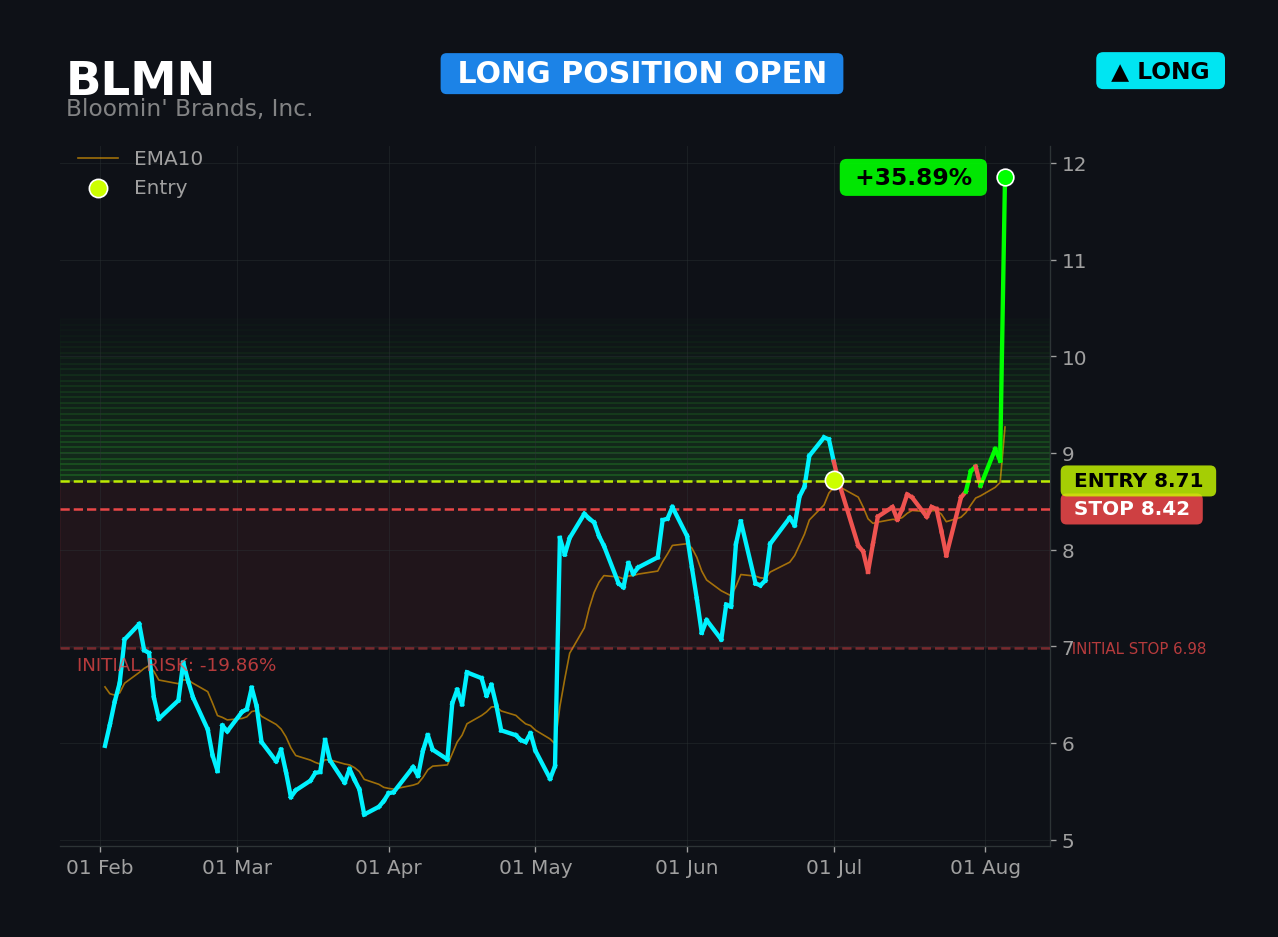Click the 6 price axis label
Viewport: 1278px width, 937px height.
pyautogui.click(x=1068, y=744)
